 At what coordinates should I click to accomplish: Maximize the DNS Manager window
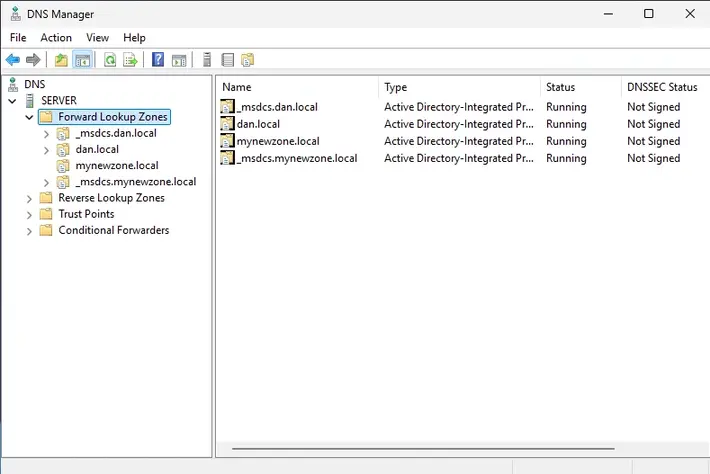(648, 14)
